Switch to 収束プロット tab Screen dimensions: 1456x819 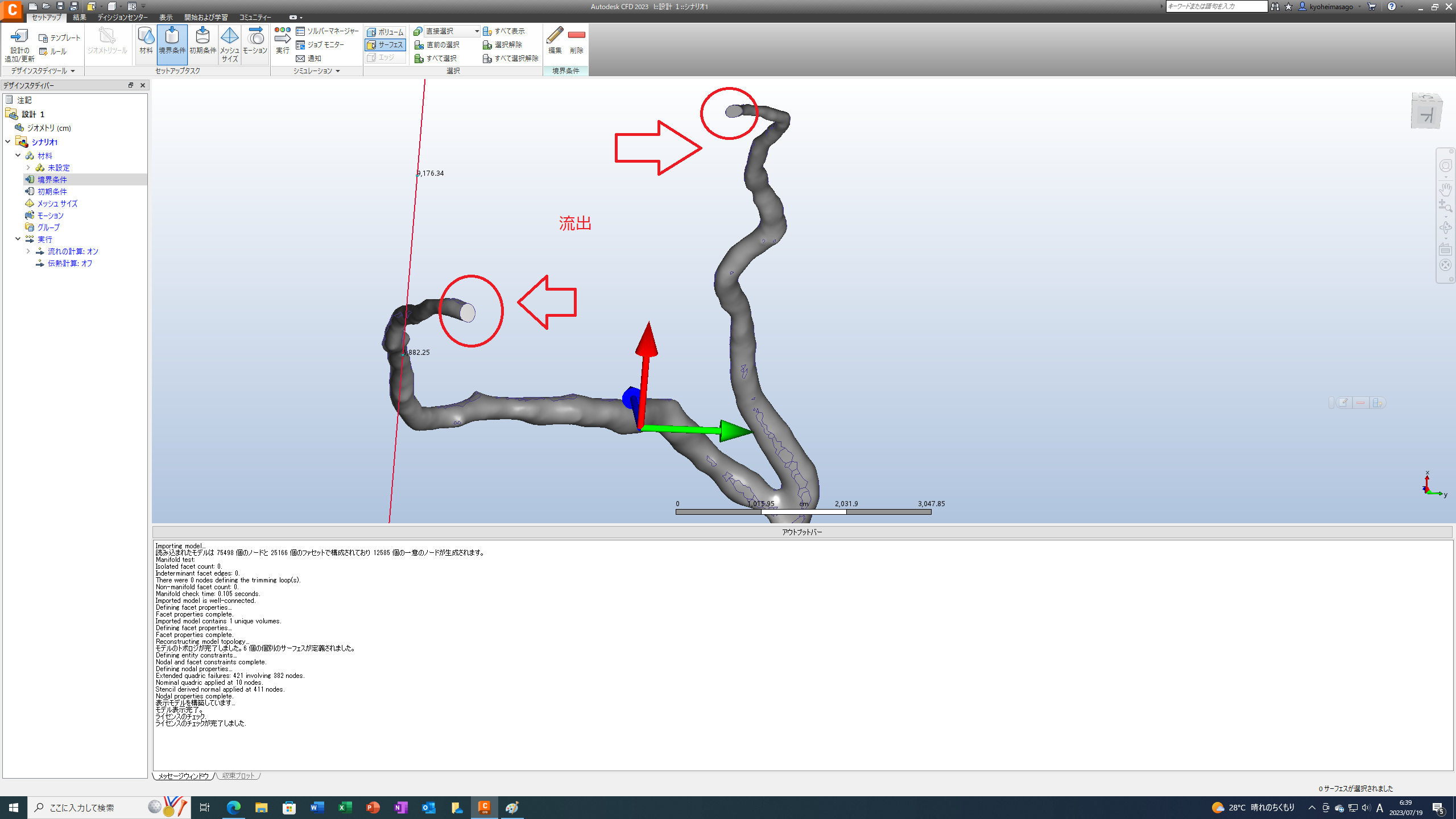[x=239, y=776]
